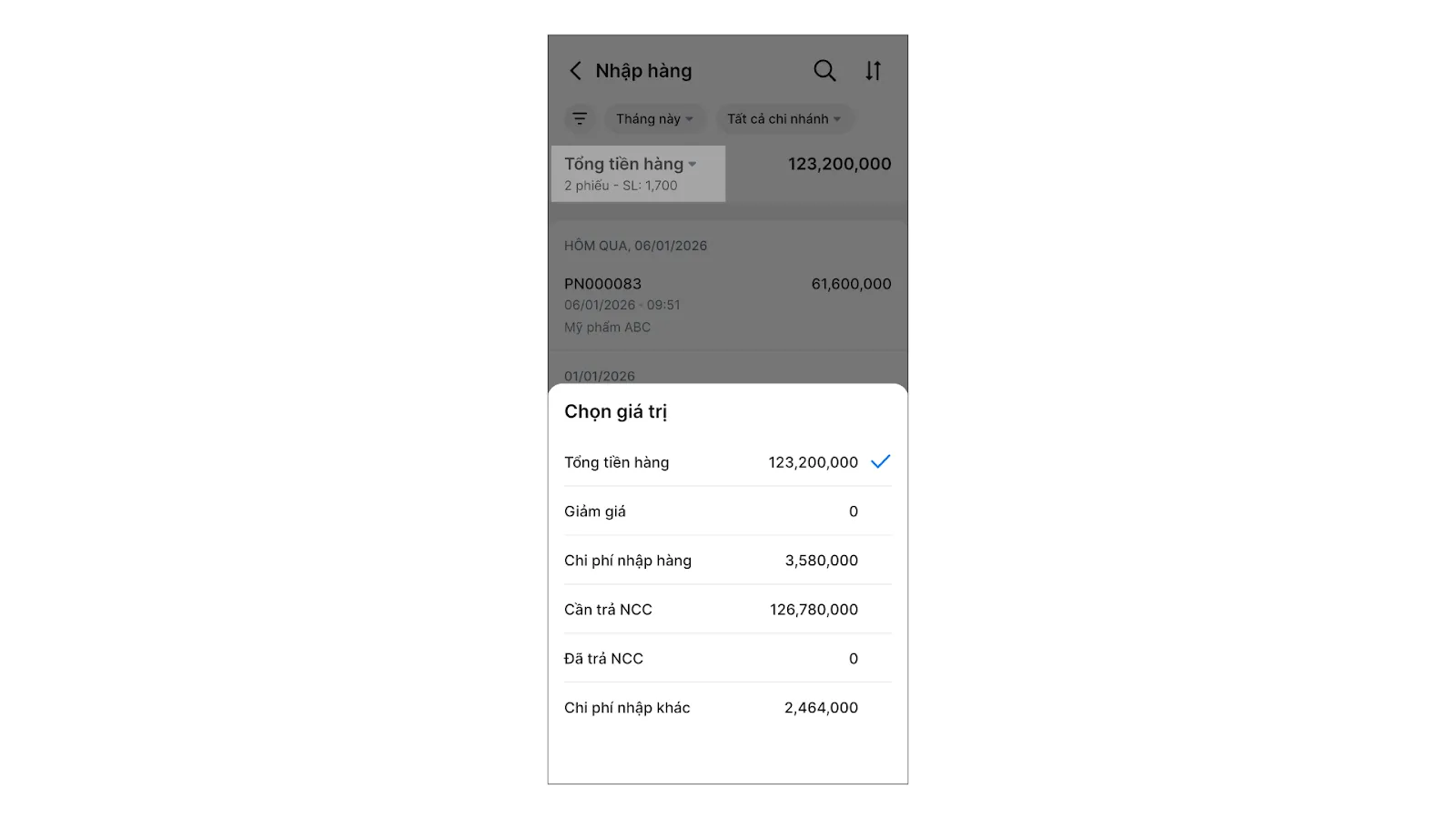Expand the Tháng này date dropdown
Screen dimensions: 1456x819
click(x=653, y=119)
